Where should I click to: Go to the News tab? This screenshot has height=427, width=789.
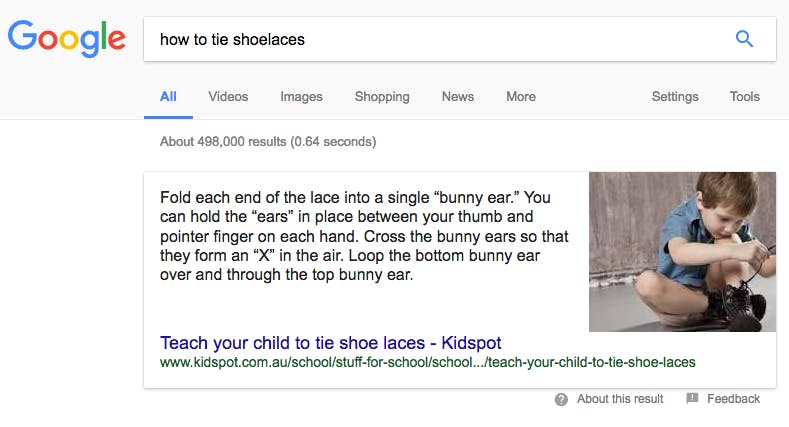[x=458, y=97]
